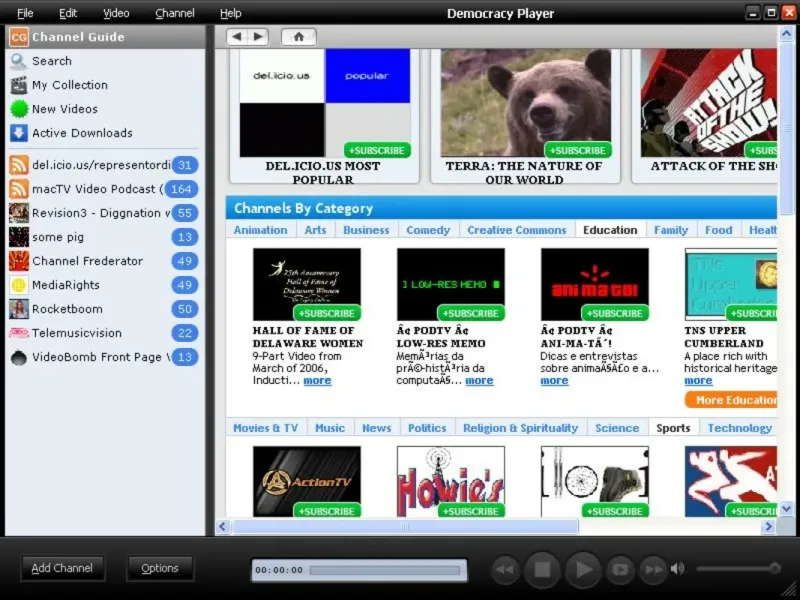
Task: Select the News category tab
Action: click(x=377, y=428)
